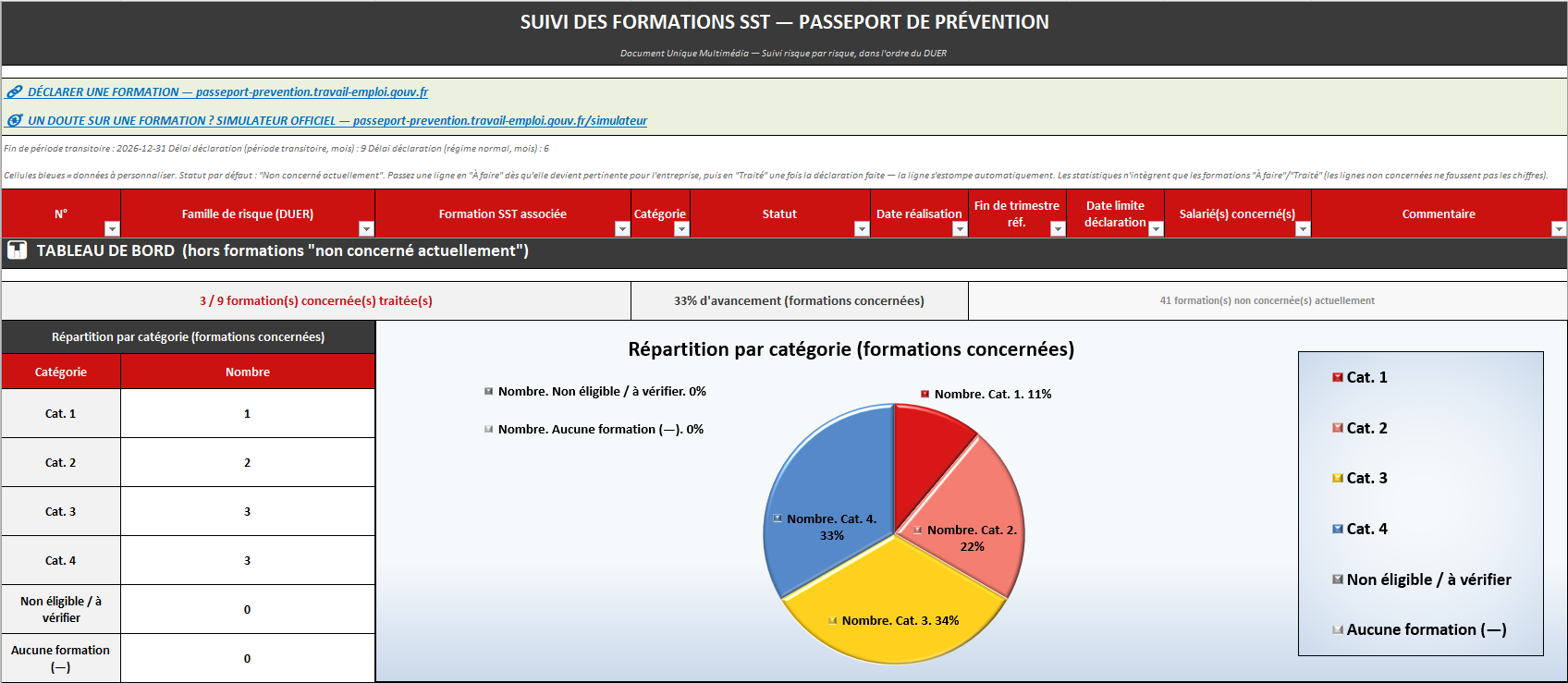Select the red 'Catégorie' header in summary table
The height and width of the screenshot is (683, 1568).
point(61,372)
